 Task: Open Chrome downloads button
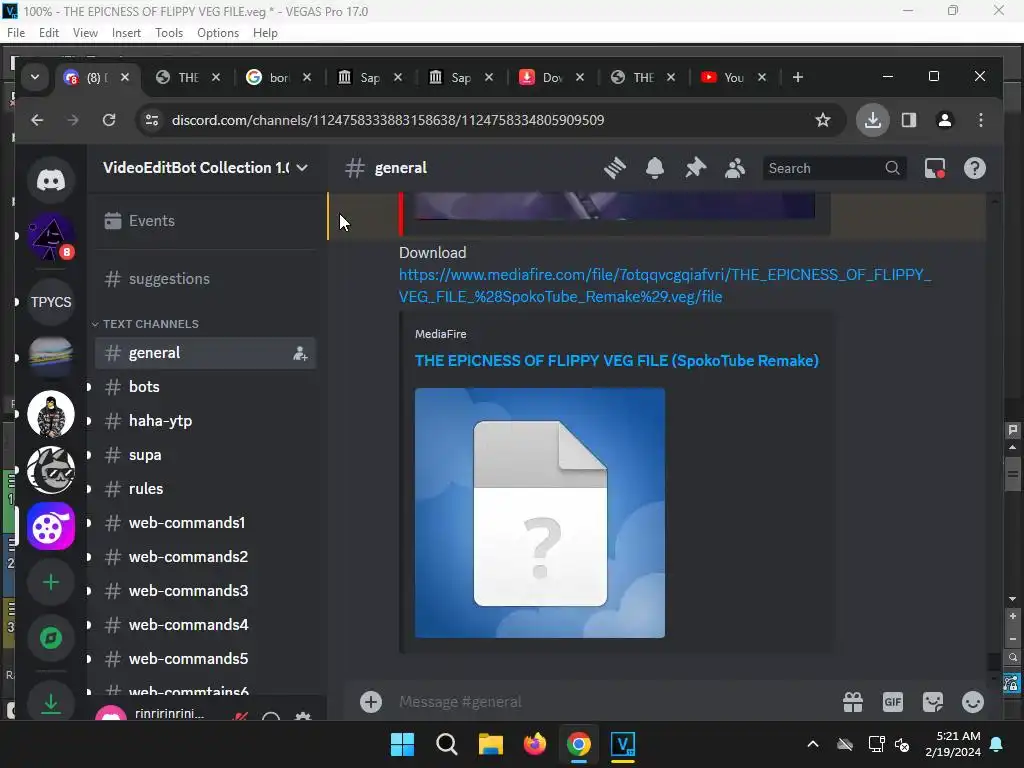coord(872,120)
